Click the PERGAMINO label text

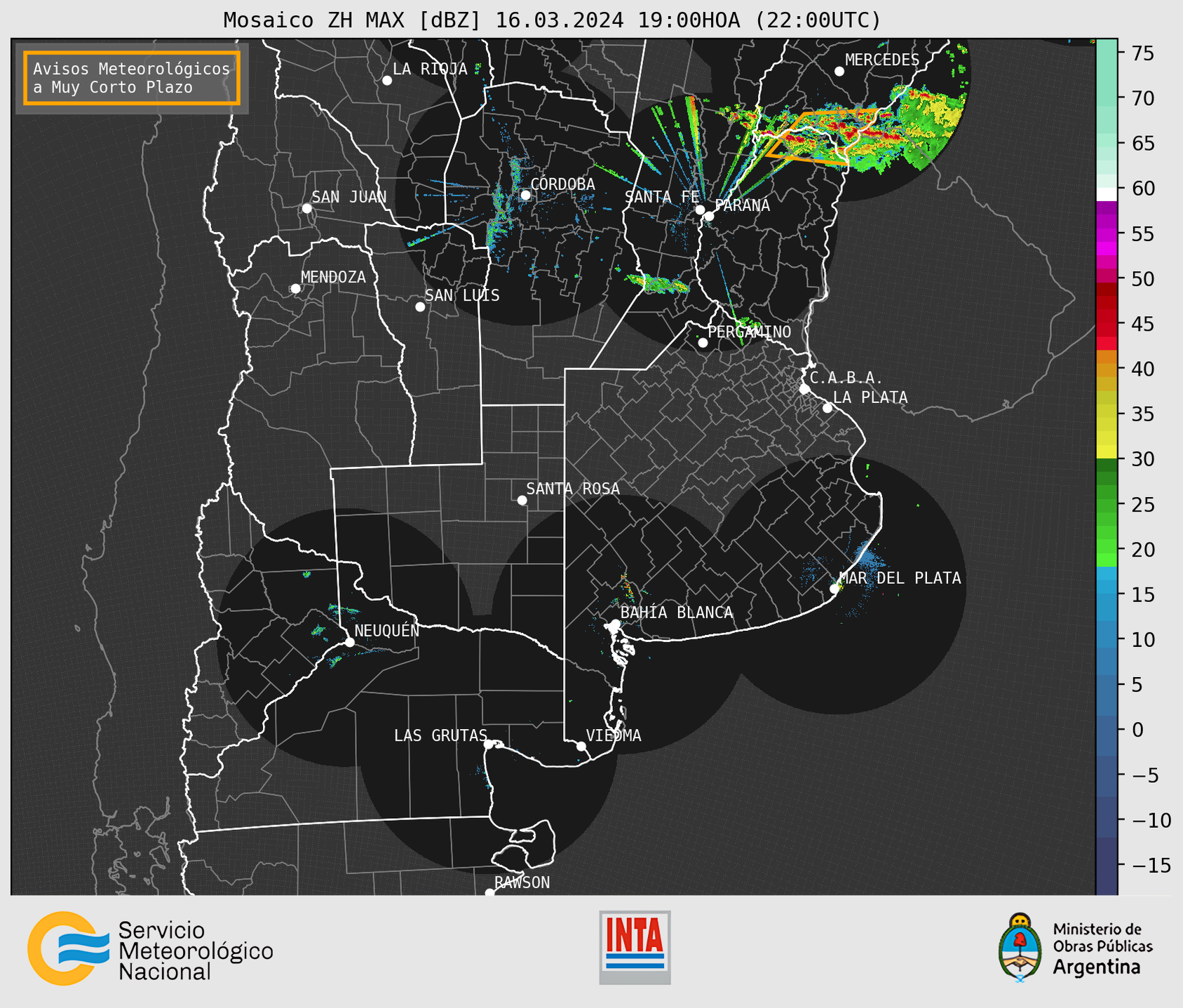(749, 332)
